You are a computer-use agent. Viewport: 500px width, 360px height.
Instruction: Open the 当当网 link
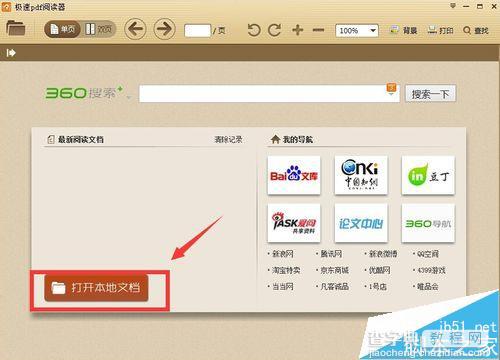[283, 287]
